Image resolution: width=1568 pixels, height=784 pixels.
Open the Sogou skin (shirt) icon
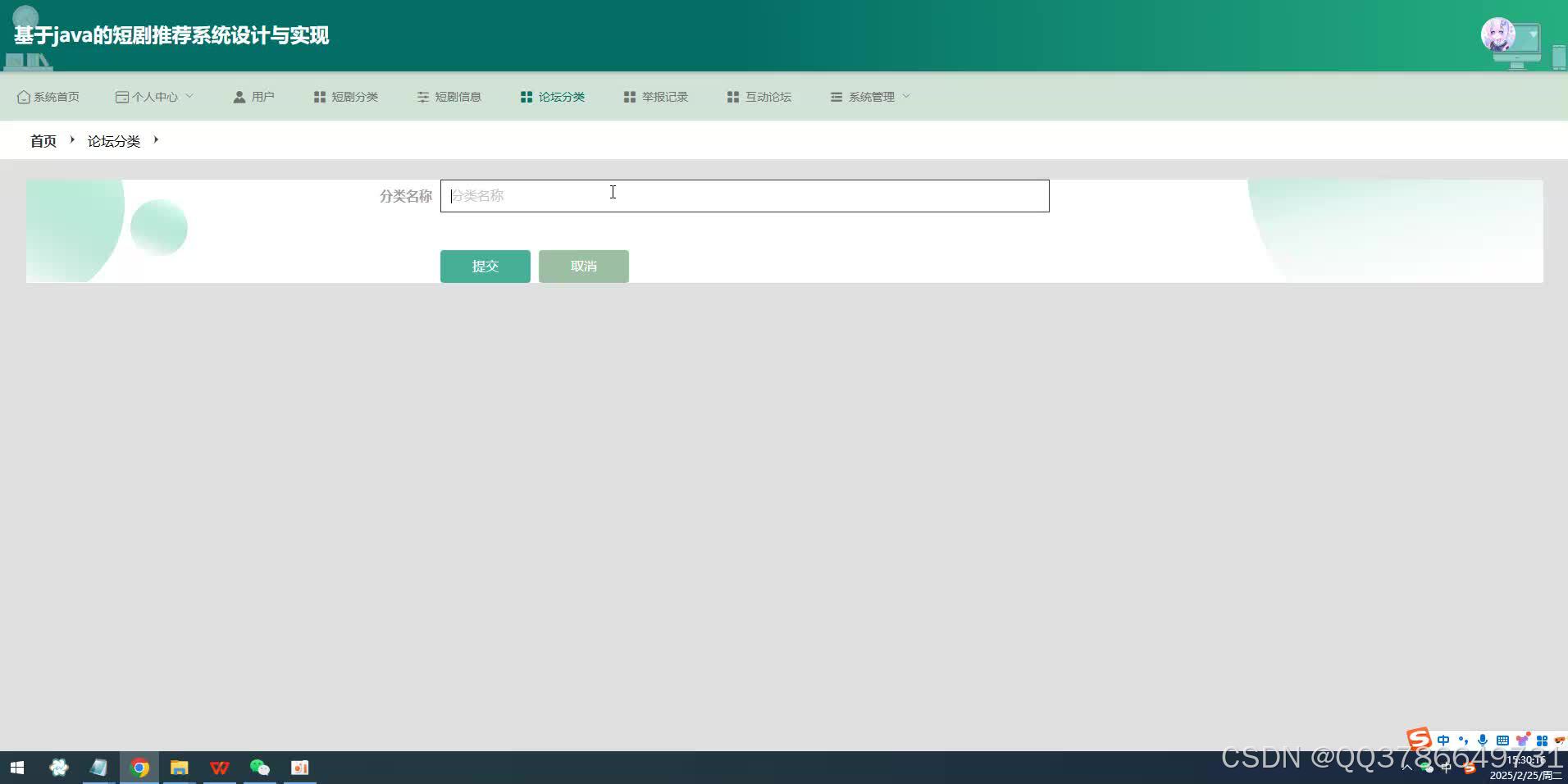(x=1523, y=741)
